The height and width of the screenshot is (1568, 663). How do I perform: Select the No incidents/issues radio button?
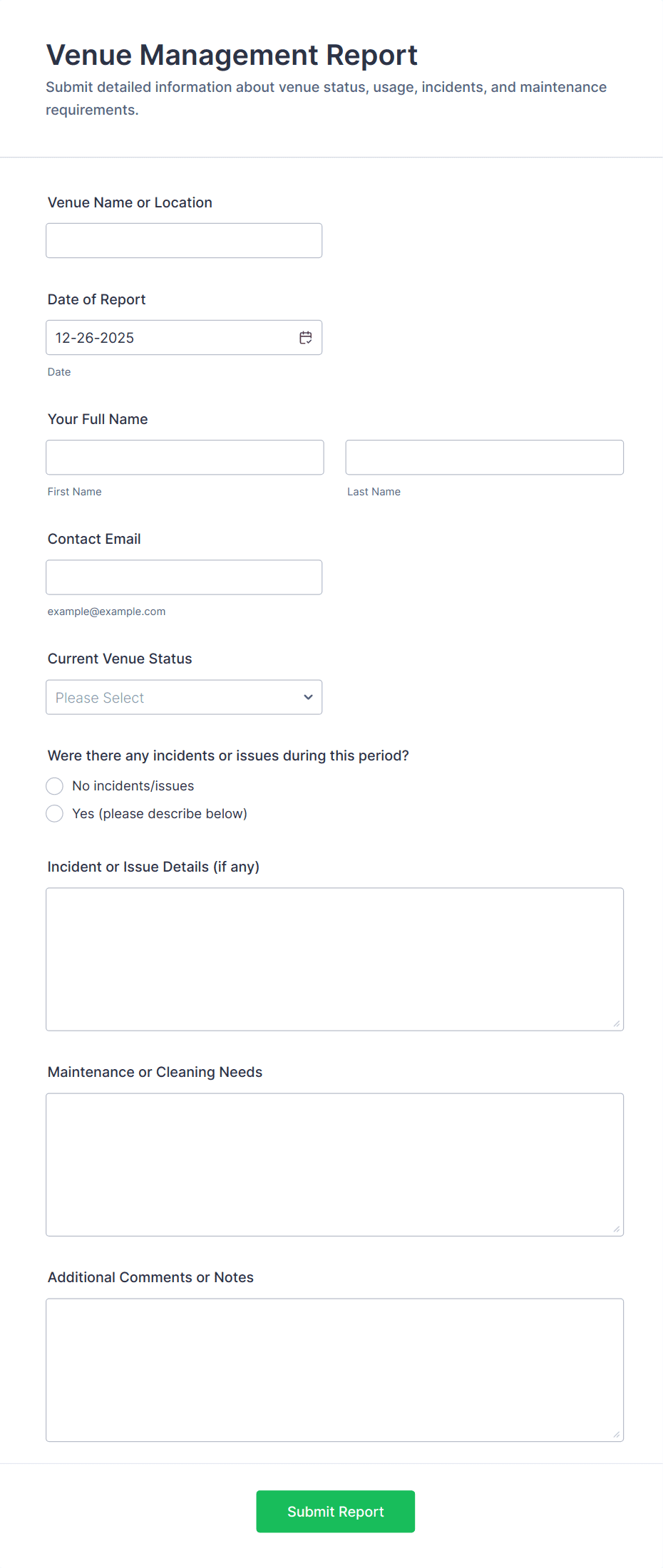pos(55,786)
